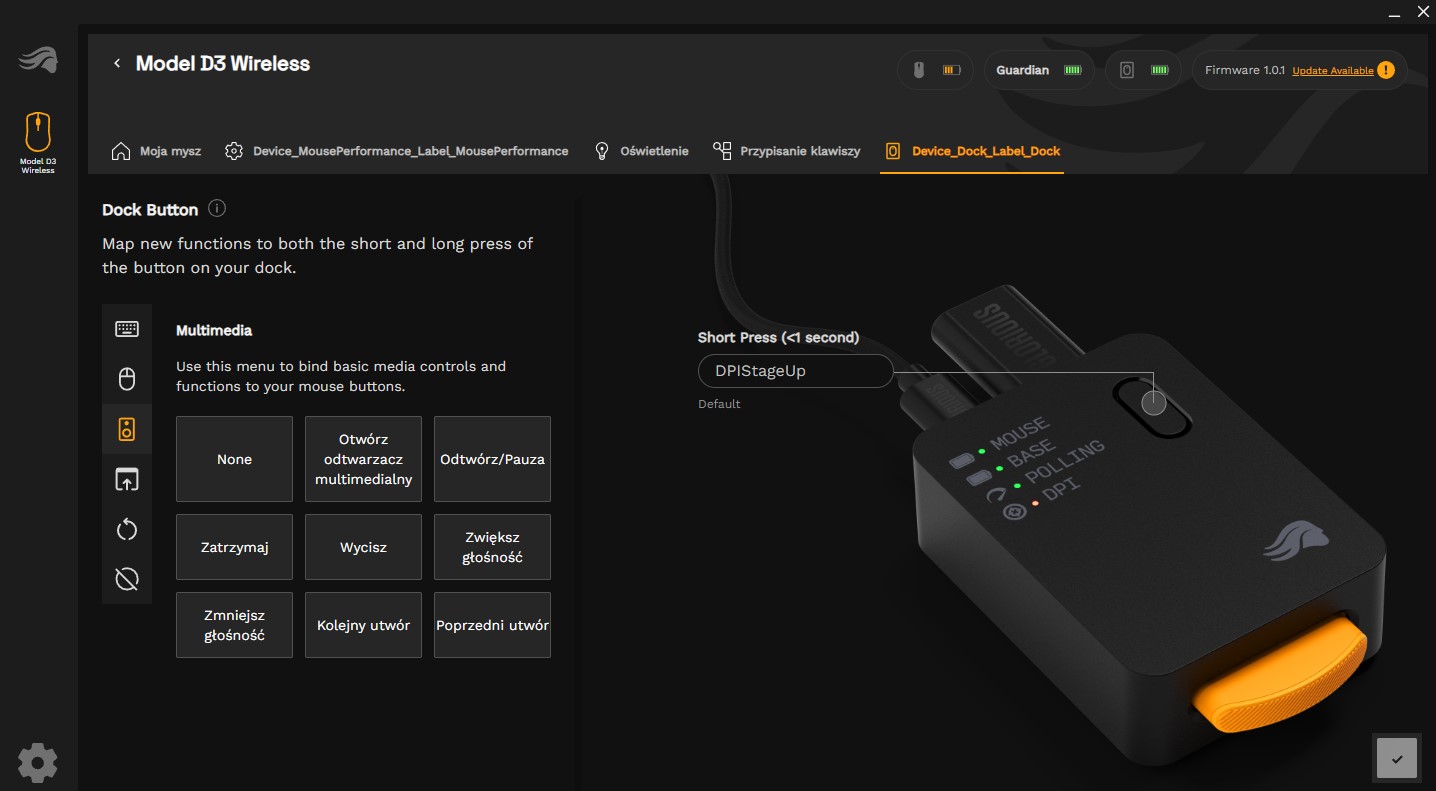Click the Model D3 Wireless page title
Viewport: 1436px width, 791px height.
[223, 64]
